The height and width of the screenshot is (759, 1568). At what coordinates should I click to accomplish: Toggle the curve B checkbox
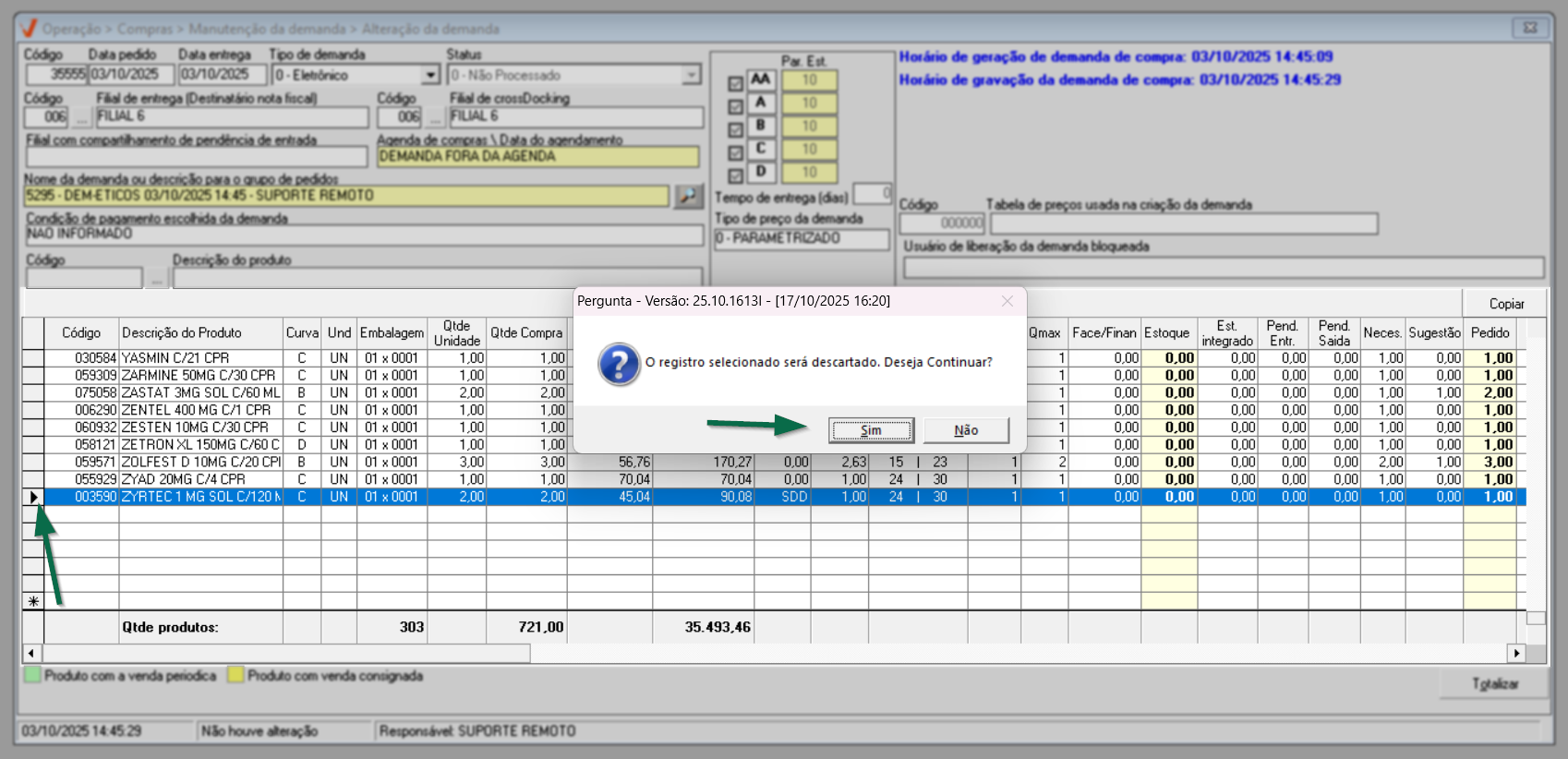click(735, 129)
